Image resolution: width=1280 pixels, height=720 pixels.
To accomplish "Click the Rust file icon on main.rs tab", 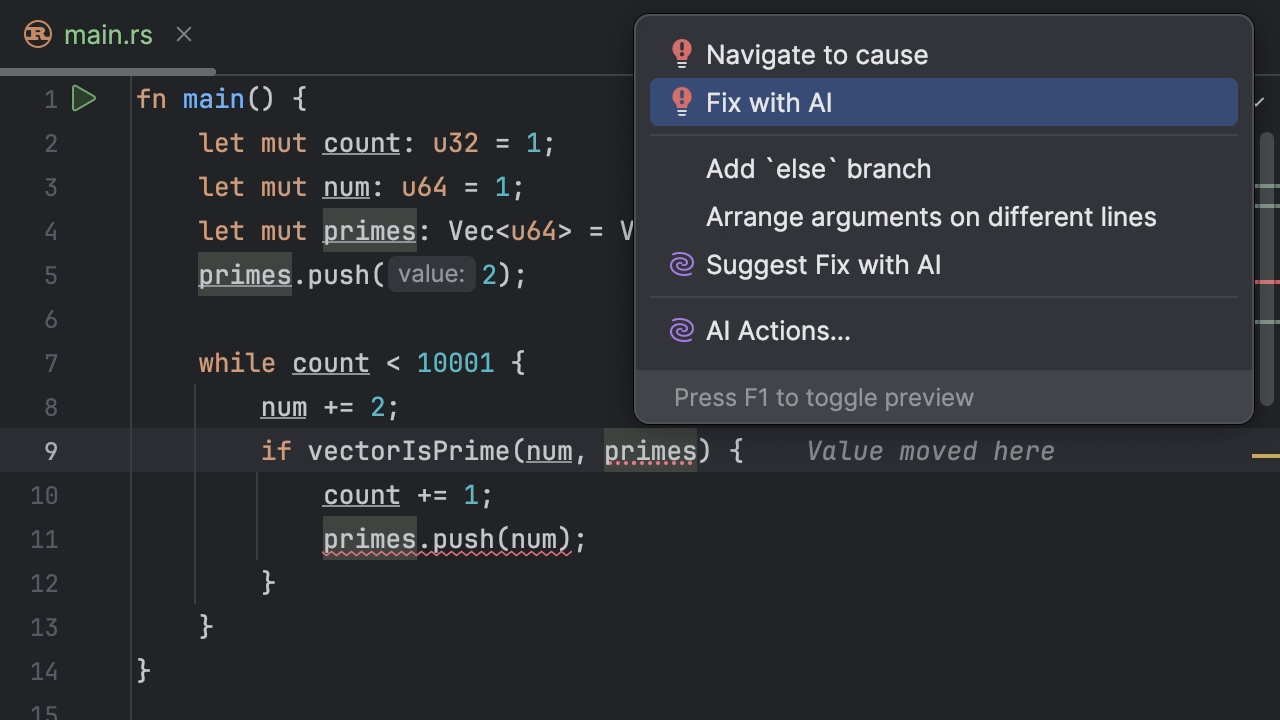I will tap(38, 35).
